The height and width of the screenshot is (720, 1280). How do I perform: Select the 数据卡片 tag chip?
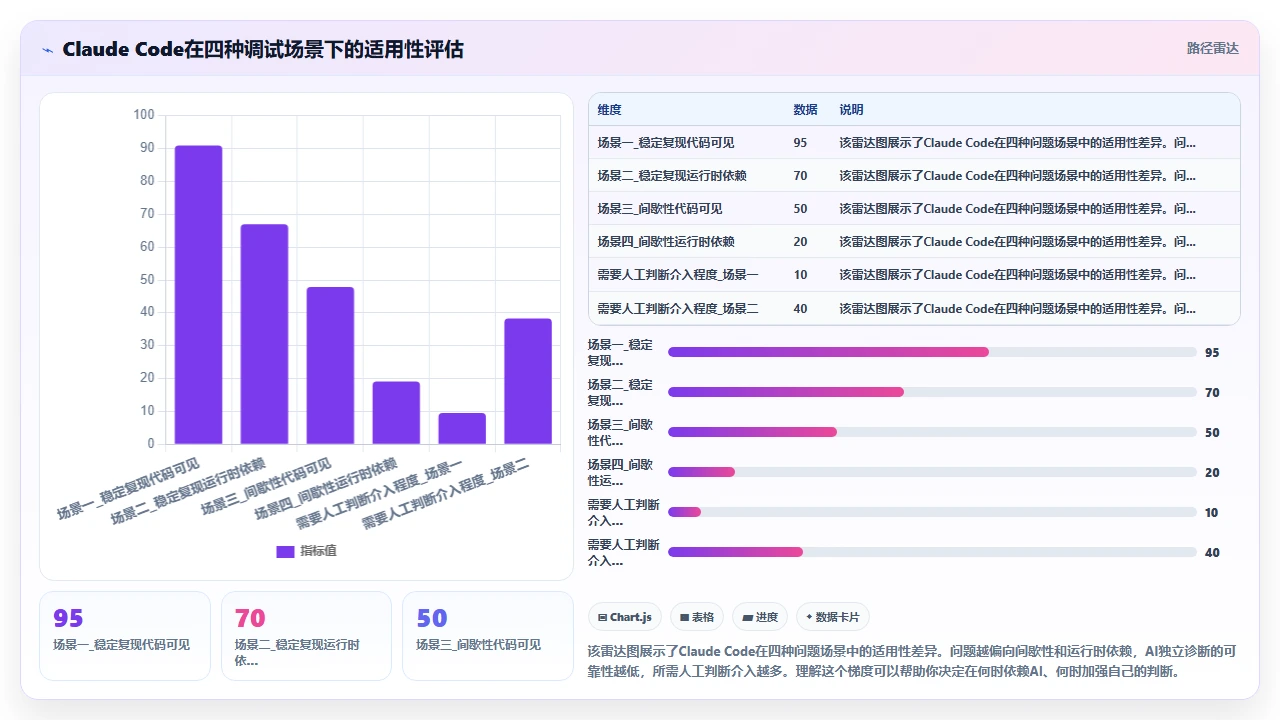(831, 617)
